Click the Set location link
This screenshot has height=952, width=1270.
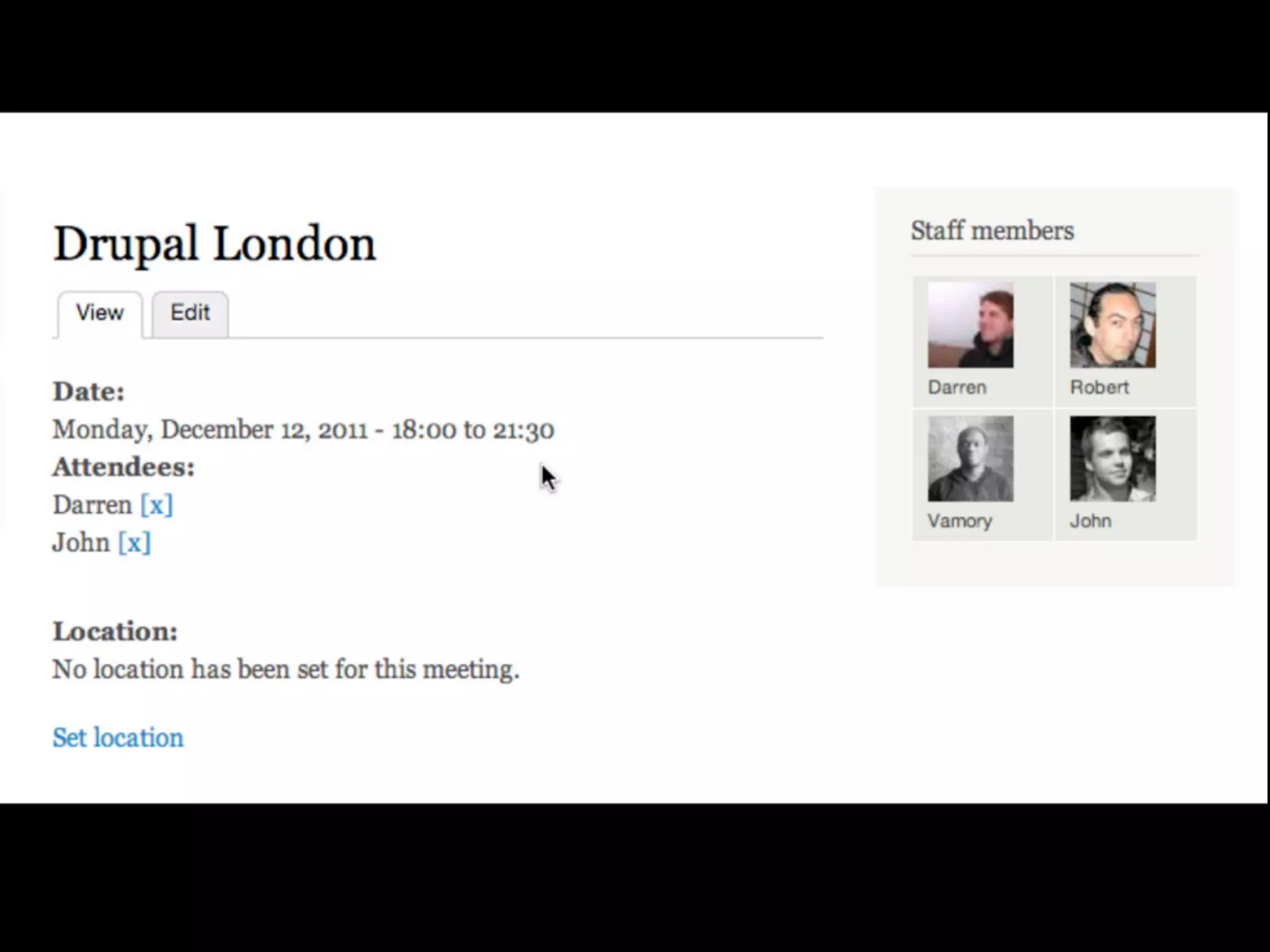click(118, 738)
